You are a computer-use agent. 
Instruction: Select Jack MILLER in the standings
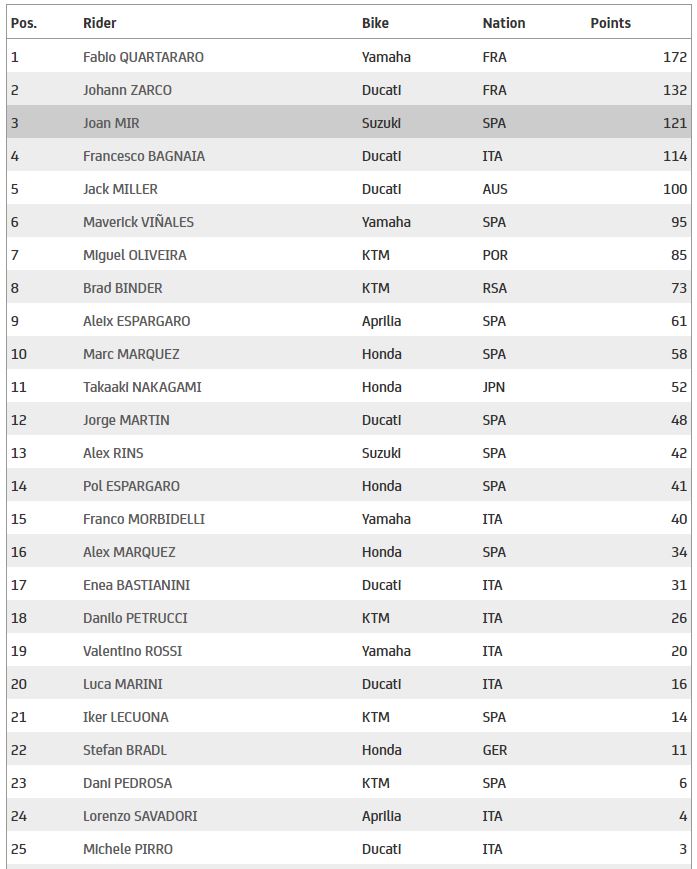tap(120, 189)
